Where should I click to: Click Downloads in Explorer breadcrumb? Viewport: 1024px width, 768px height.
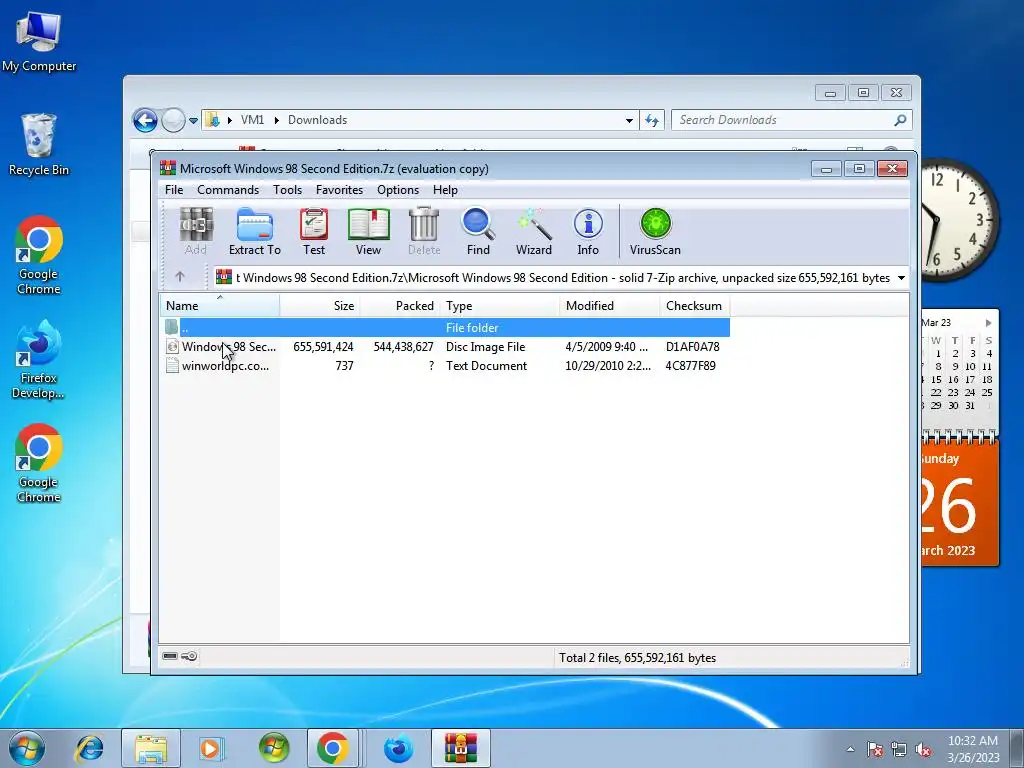(317, 120)
